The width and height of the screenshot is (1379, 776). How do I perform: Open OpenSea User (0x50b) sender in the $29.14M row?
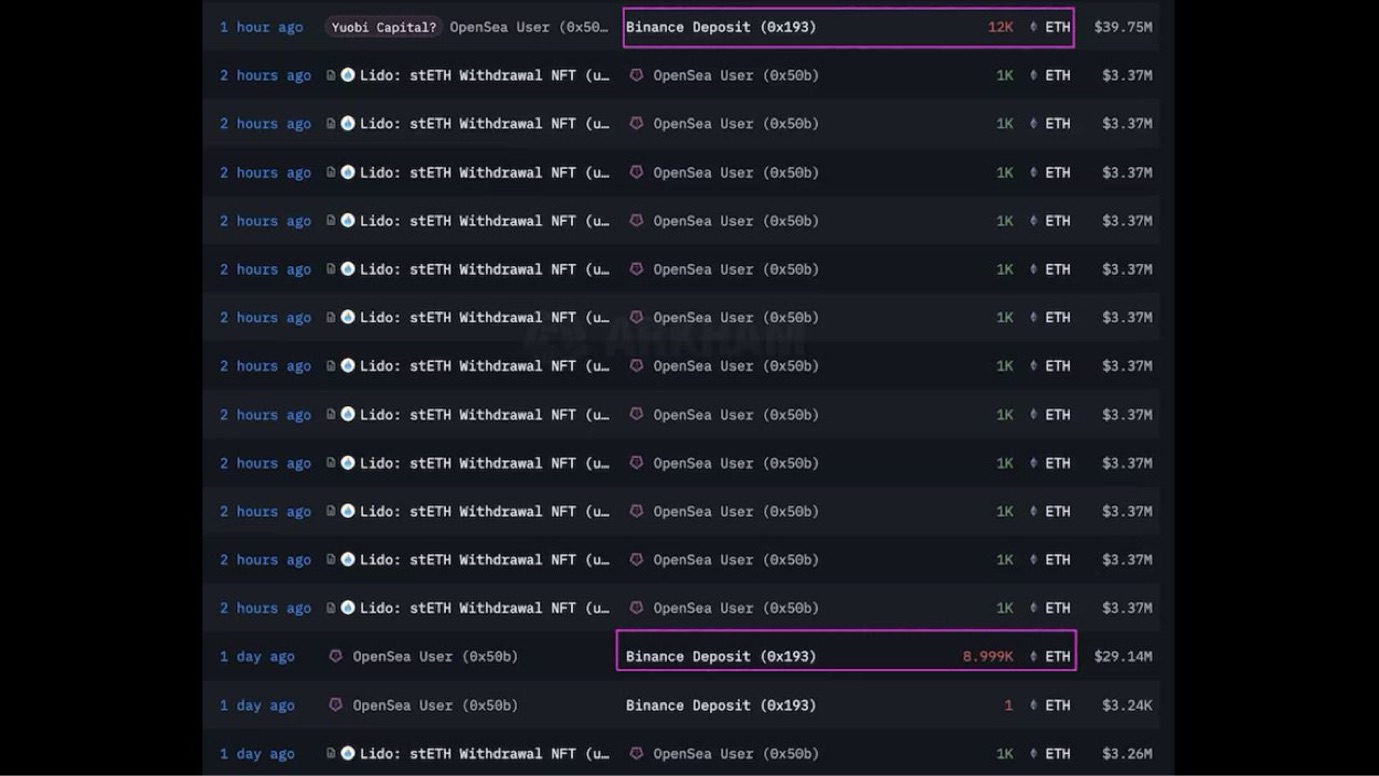point(435,657)
